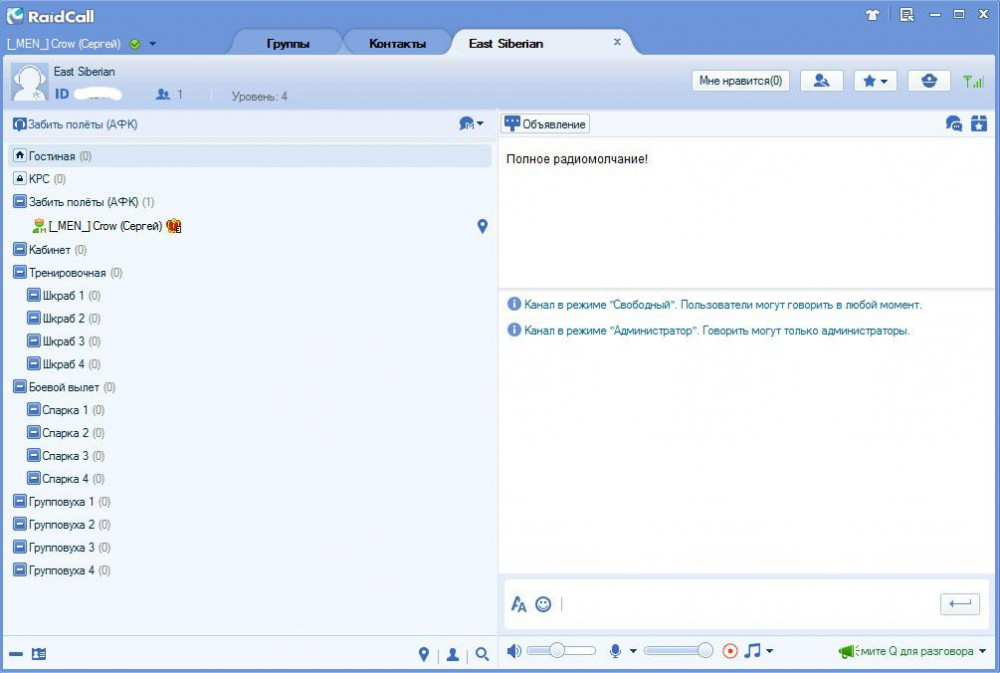Switch to the Контакты tab
Viewport: 1000px width, 673px height.
pos(397,44)
